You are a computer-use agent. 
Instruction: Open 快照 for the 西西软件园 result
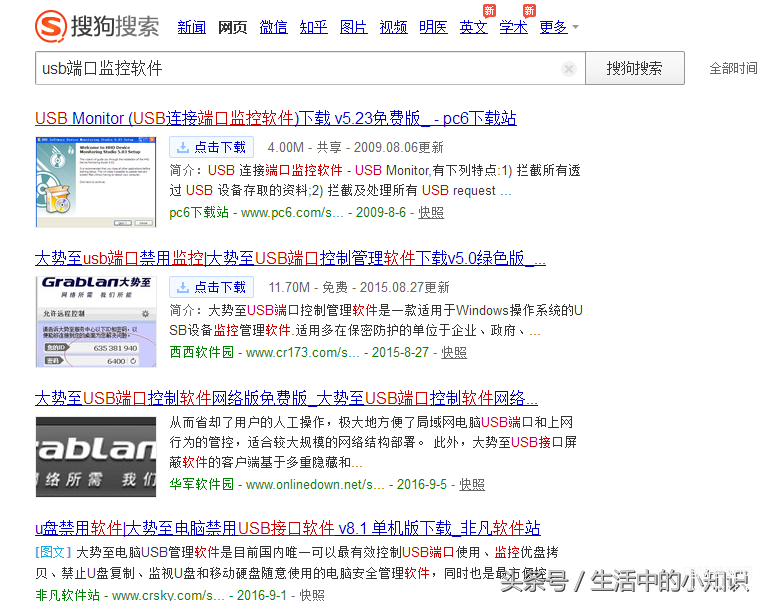pyautogui.click(x=454, y=352)
